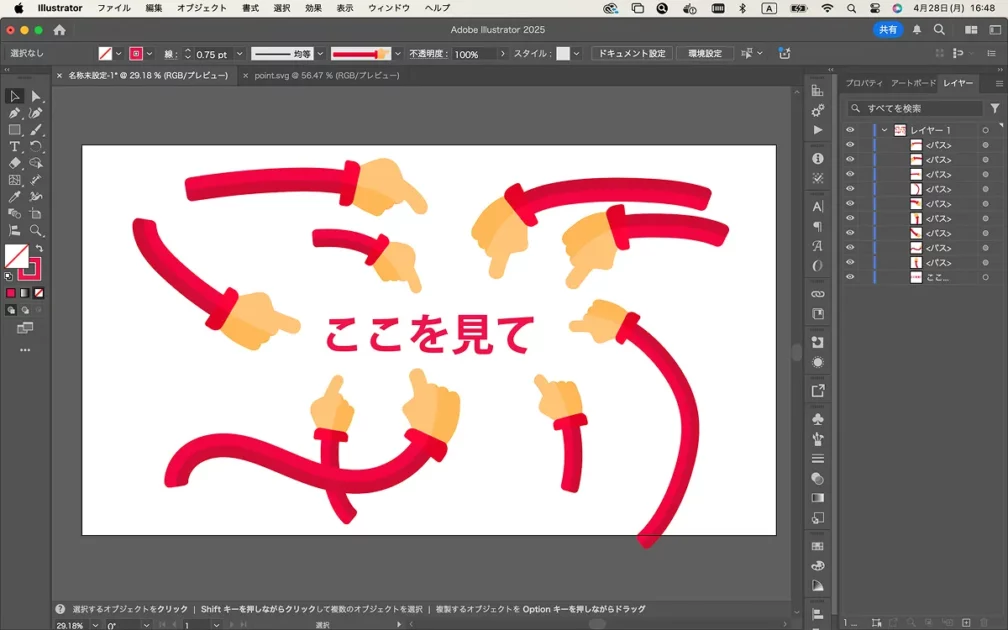Hide レイヤー 1 using eye icon

point(850,130)
